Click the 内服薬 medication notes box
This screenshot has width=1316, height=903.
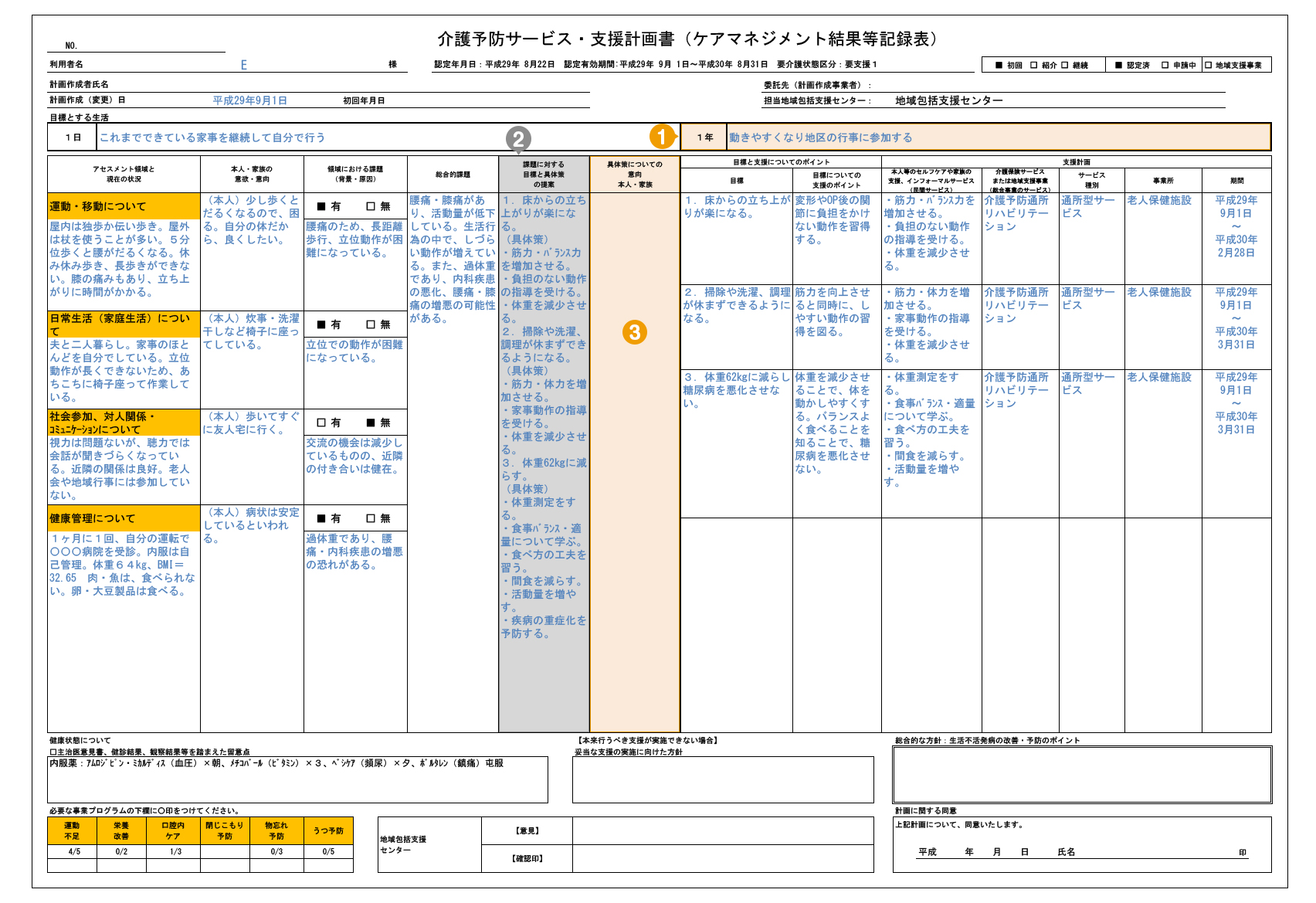pyautogui.click(x=297, y=779)
